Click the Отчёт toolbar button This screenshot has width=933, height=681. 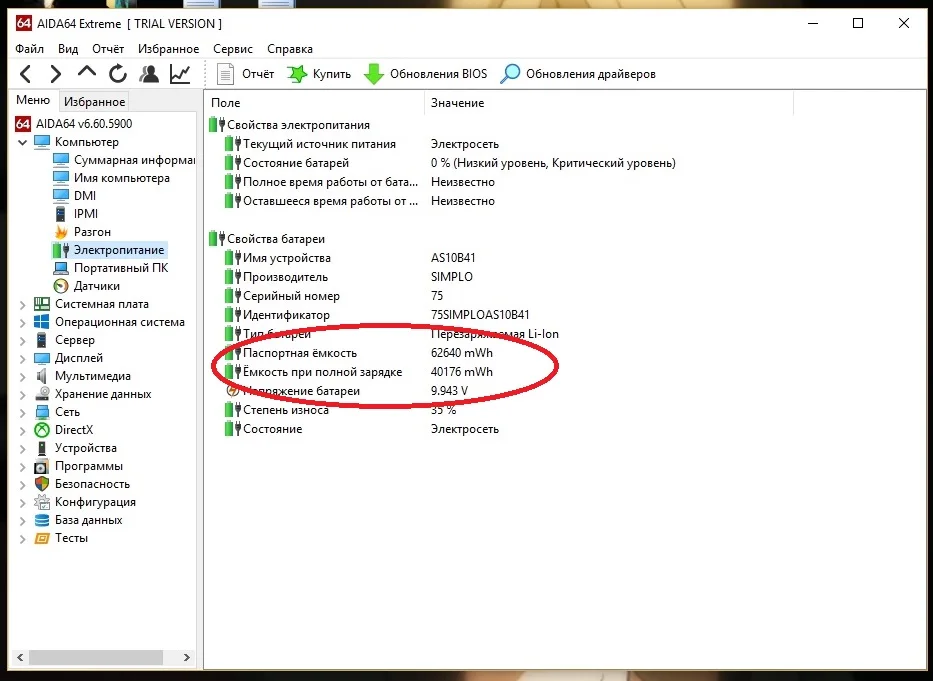point(245,74)
